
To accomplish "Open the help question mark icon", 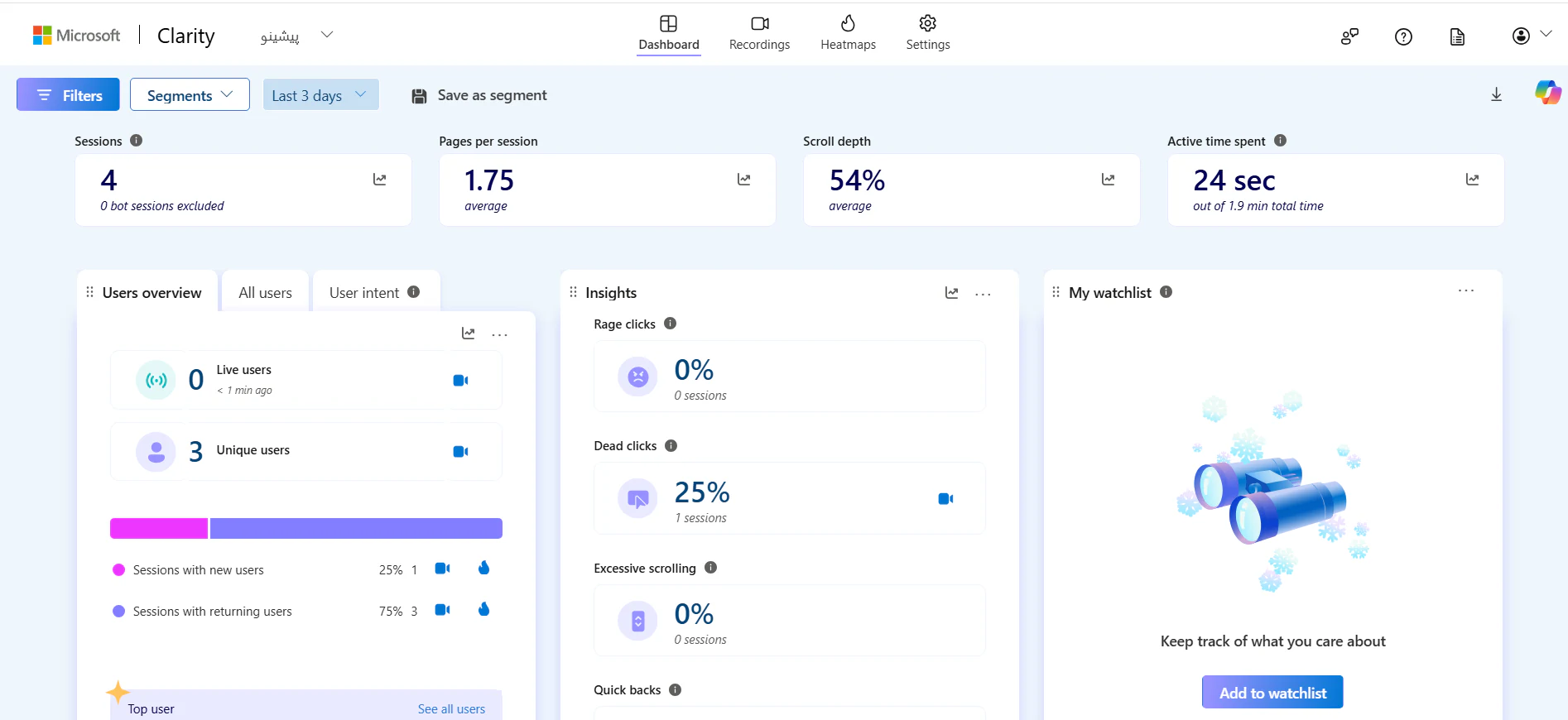I will (1403, 36).
